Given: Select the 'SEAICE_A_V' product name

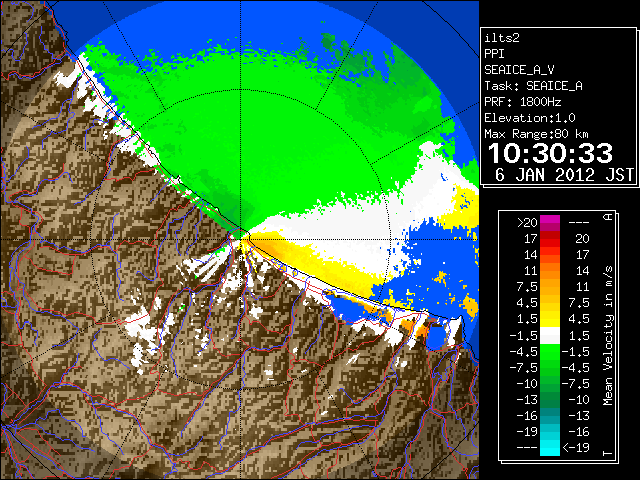Looking at the screenshot, I should pos(519,70).
